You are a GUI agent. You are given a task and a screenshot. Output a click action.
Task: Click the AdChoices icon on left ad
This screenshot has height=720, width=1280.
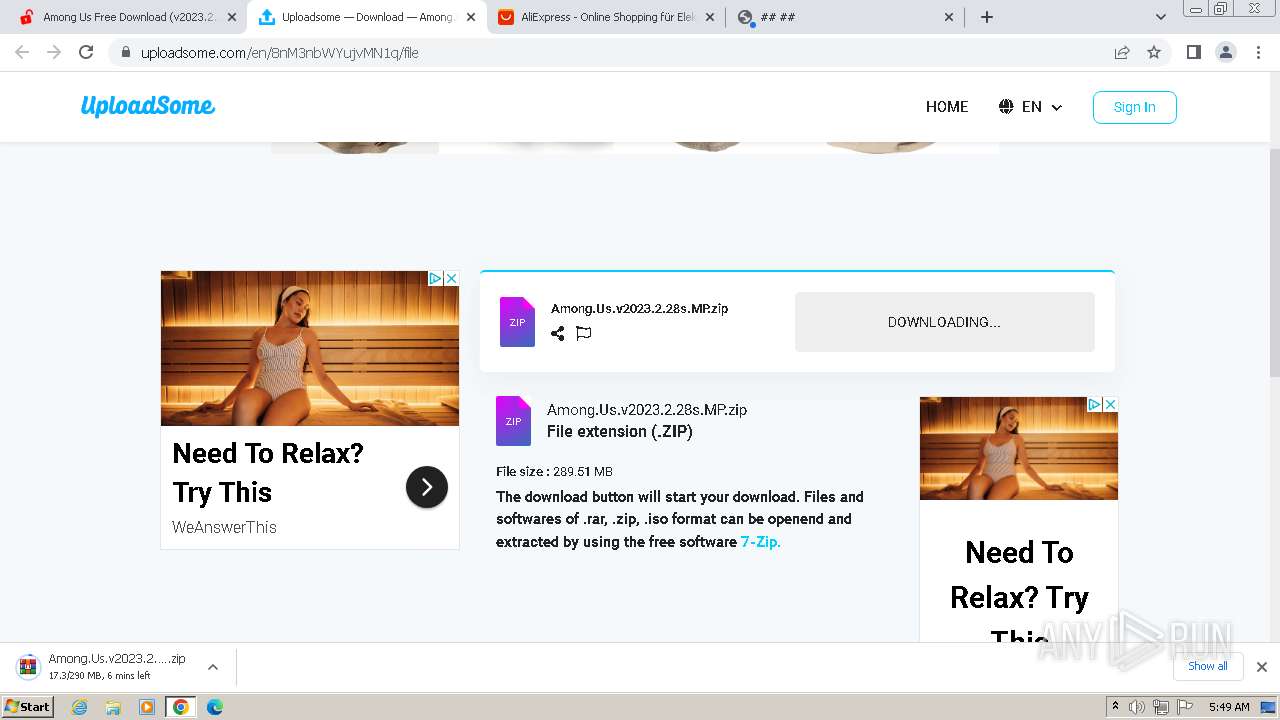(436, 279)
